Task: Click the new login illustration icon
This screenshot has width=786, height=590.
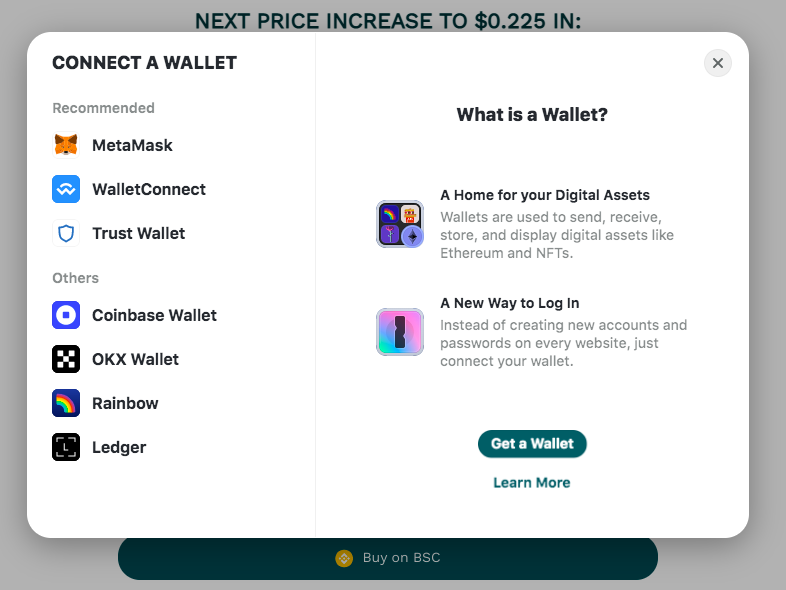Action: (400, 332)
